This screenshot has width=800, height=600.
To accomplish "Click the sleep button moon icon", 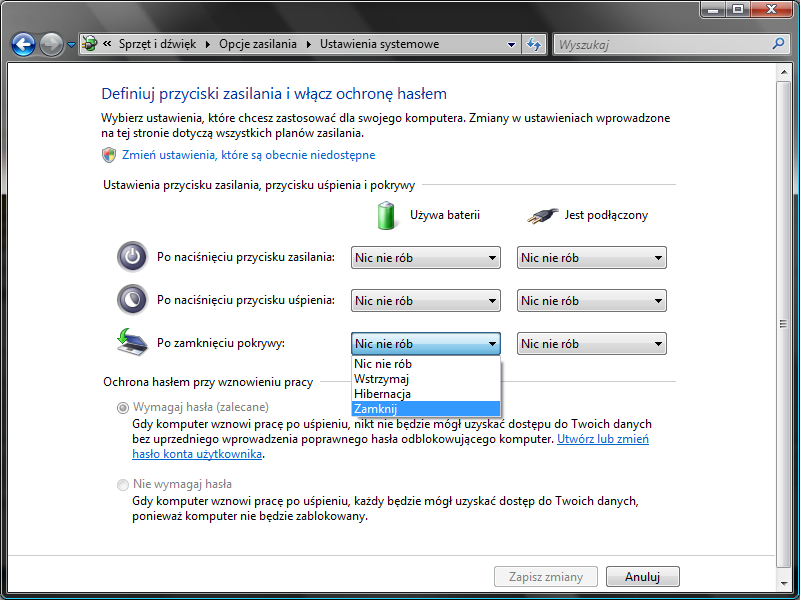I will [x=132, y=300].
